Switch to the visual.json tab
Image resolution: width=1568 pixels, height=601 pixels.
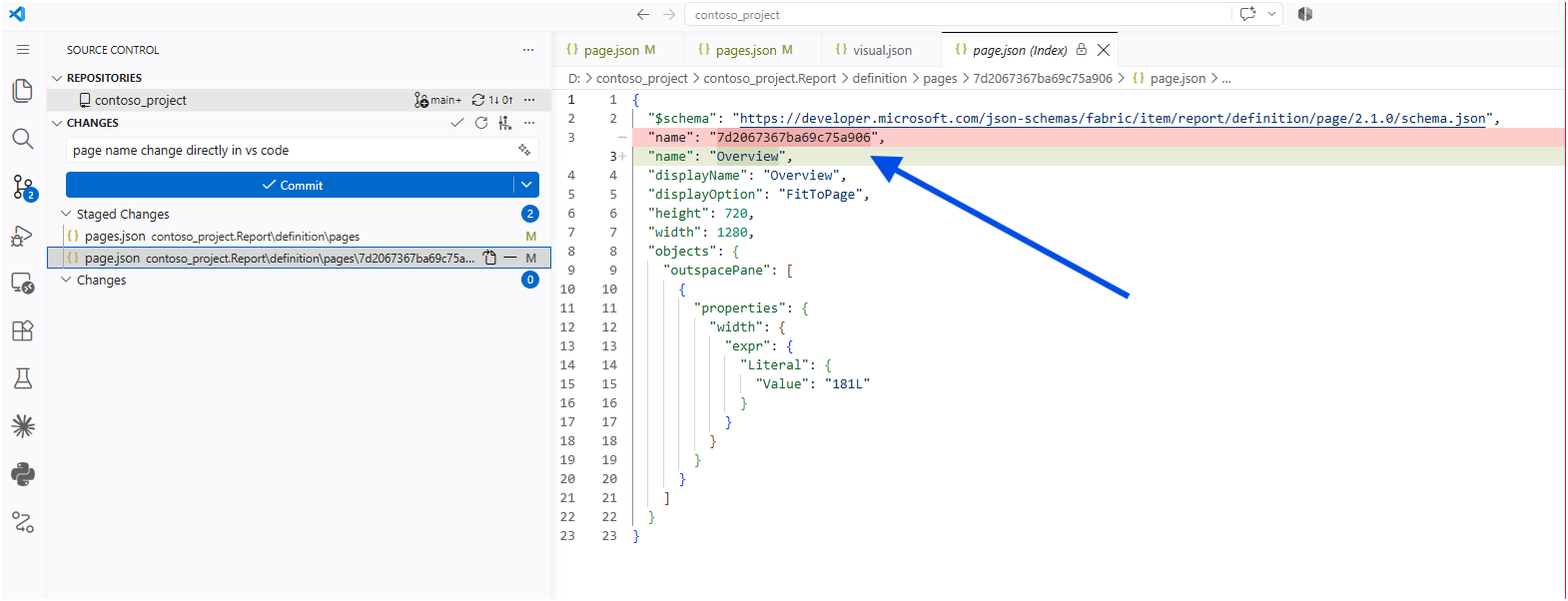click(882, 50)
